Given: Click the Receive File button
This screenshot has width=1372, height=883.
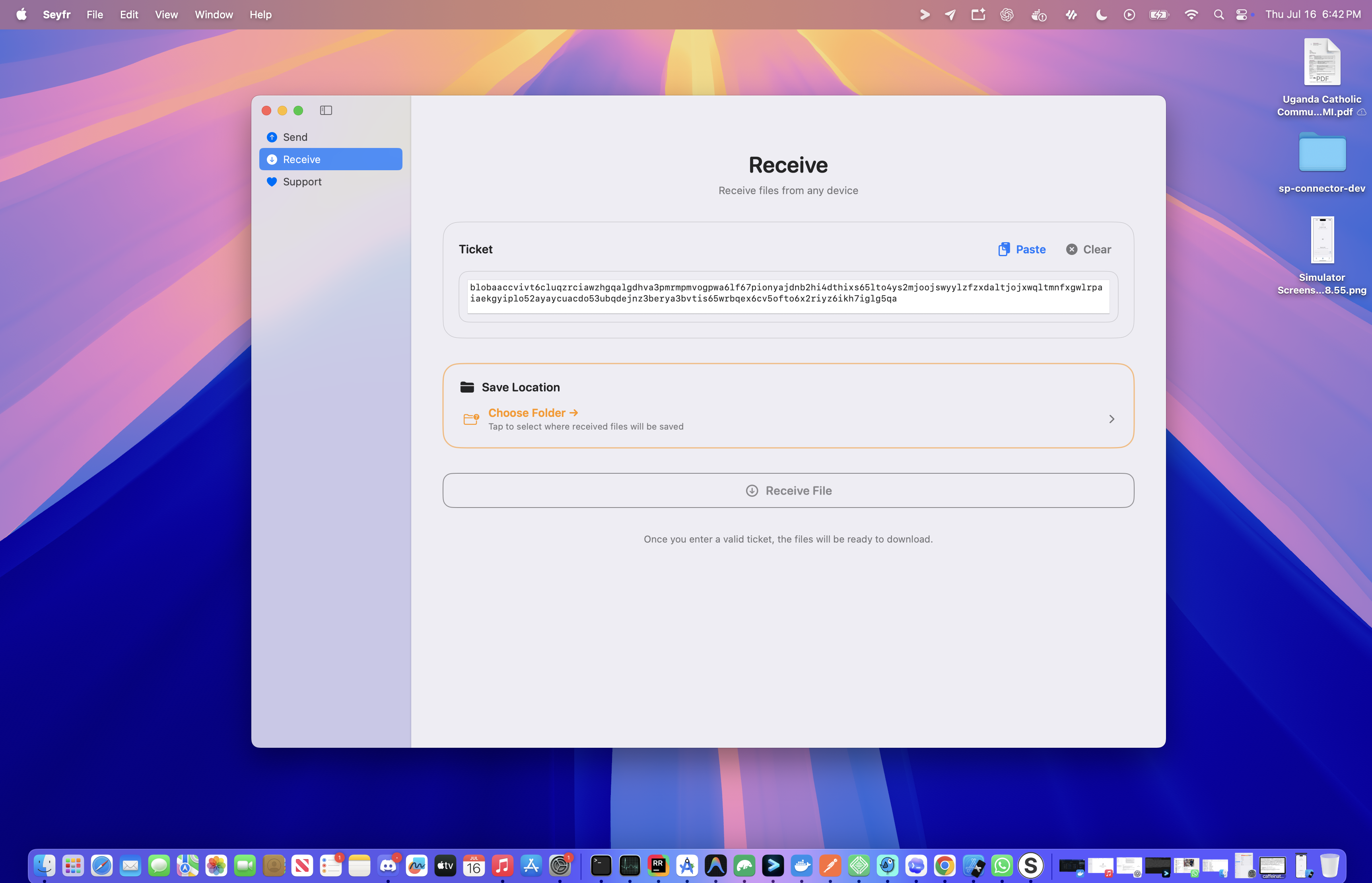Looking at the screenshot, I should coord(788,491).
